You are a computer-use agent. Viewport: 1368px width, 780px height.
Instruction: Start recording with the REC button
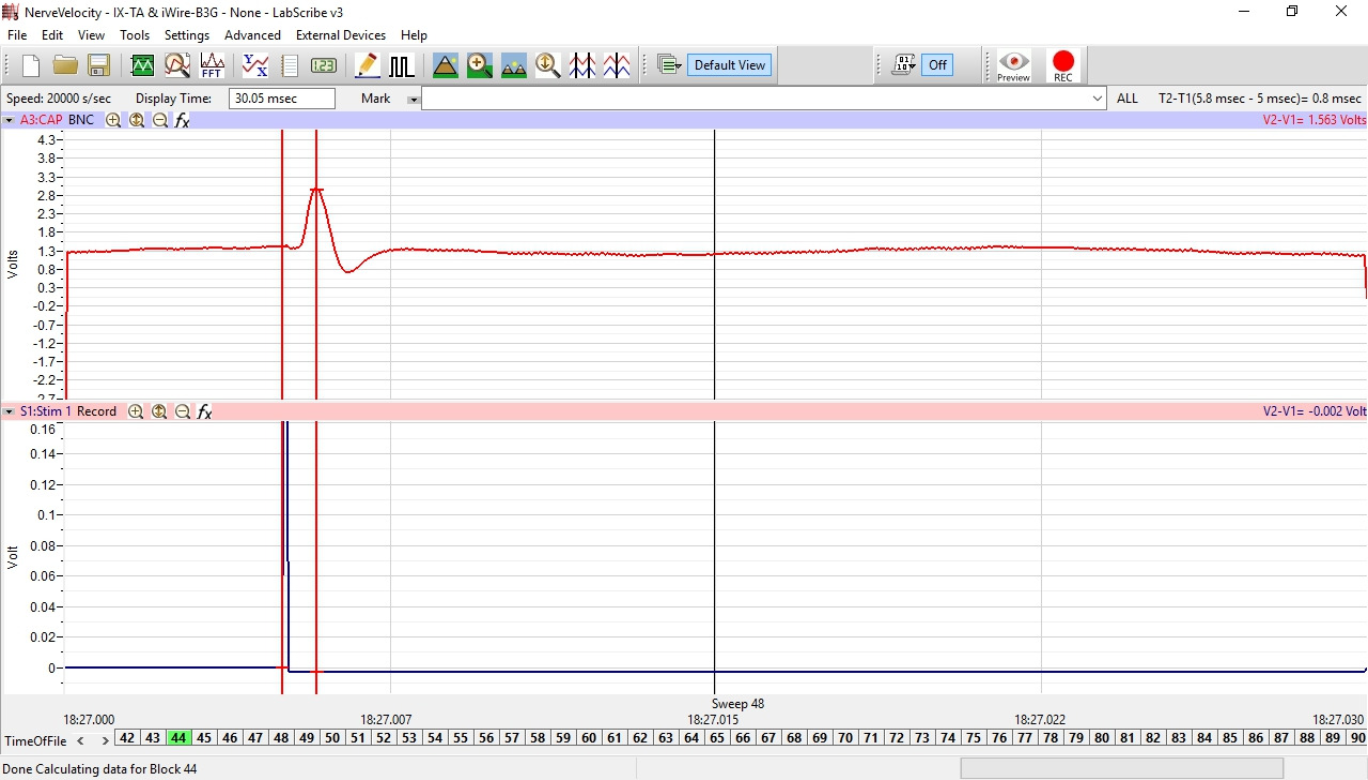pos(1063,66)
